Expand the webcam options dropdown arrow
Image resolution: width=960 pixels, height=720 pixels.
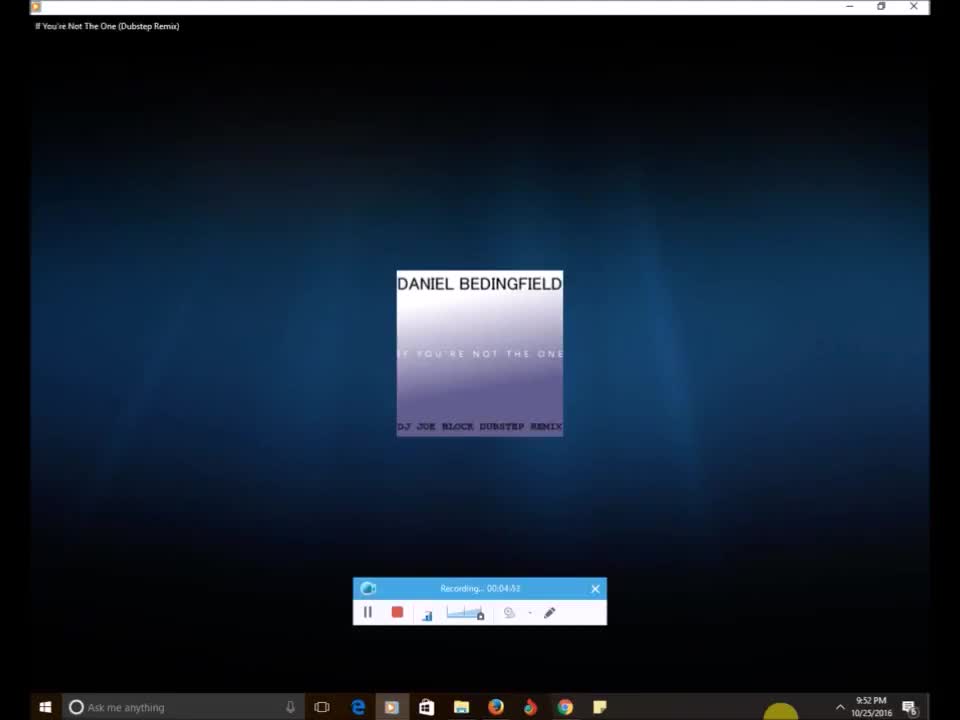coord(529,613)
